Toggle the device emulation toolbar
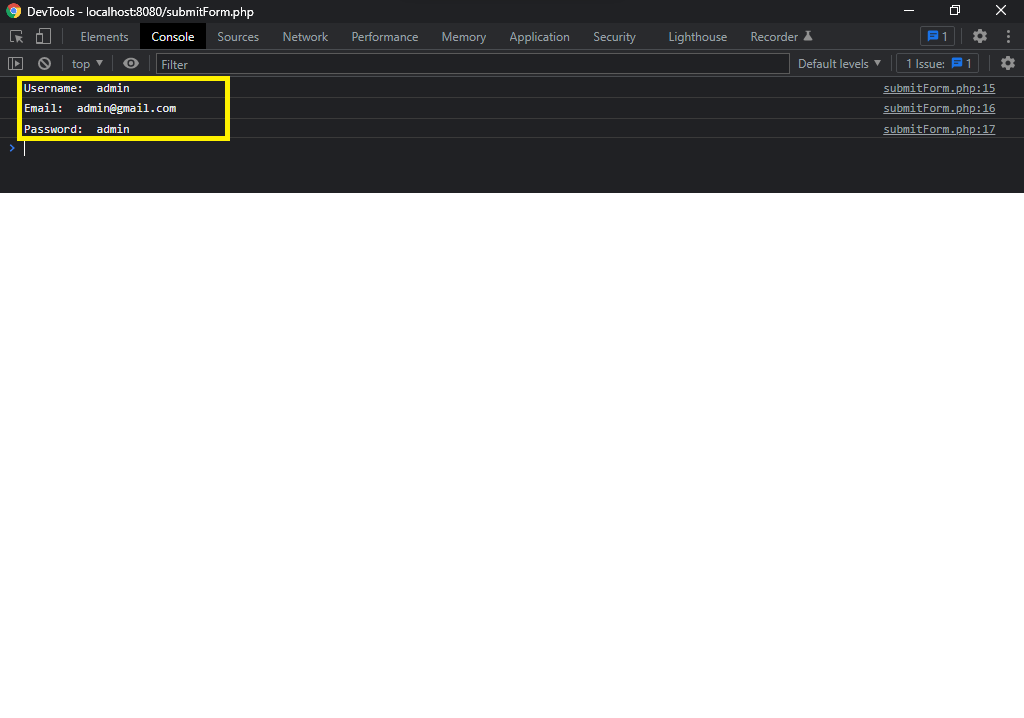The width and height of the screenshot is (1024, 718). tap(41, 36)
